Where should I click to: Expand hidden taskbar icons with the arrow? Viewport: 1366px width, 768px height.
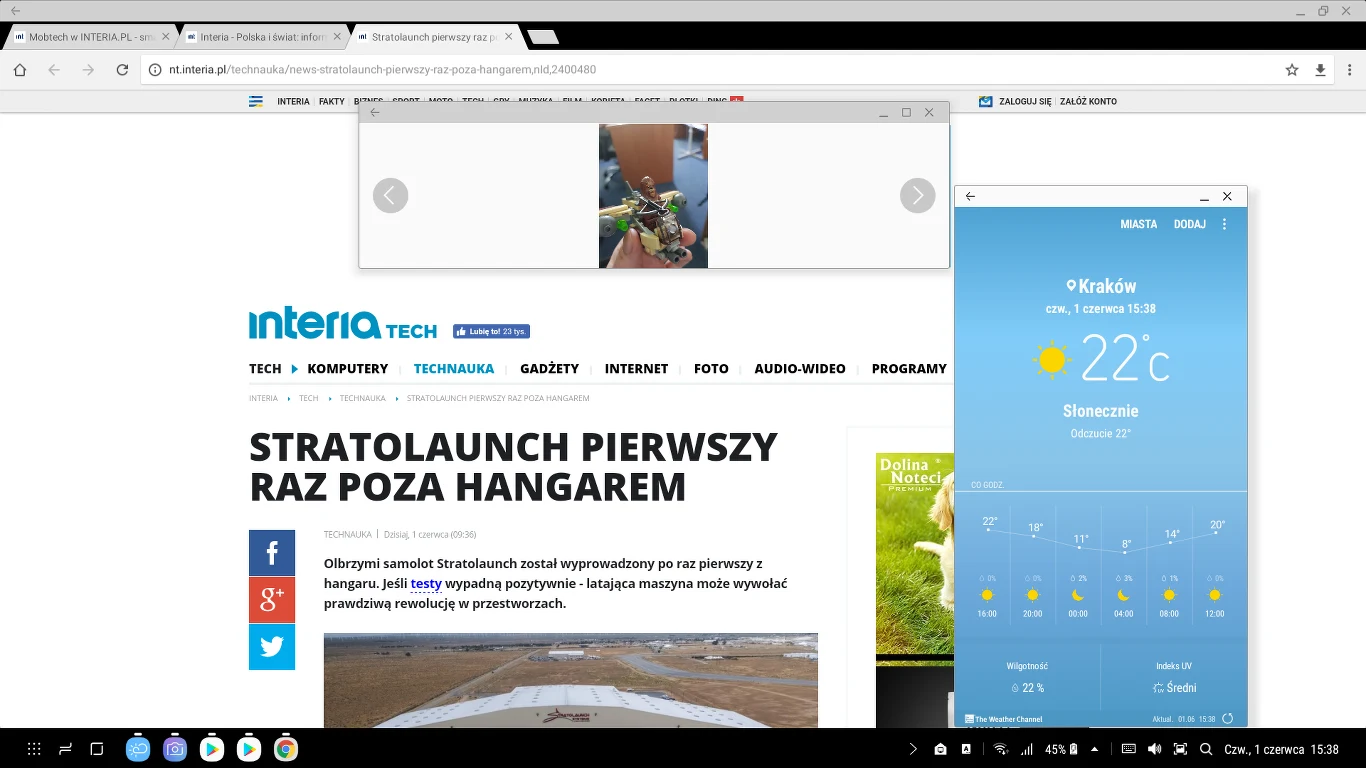pos(912,748)
